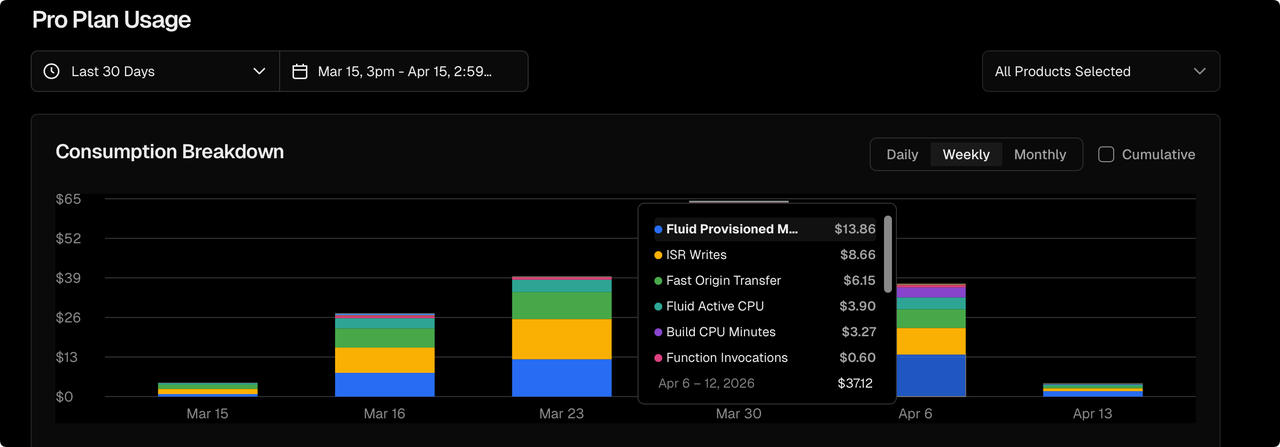Click the yellow ISR Writes legend dot
Image resolution: width=1280 pixels, height=447 pixels.
click(658, 255)
